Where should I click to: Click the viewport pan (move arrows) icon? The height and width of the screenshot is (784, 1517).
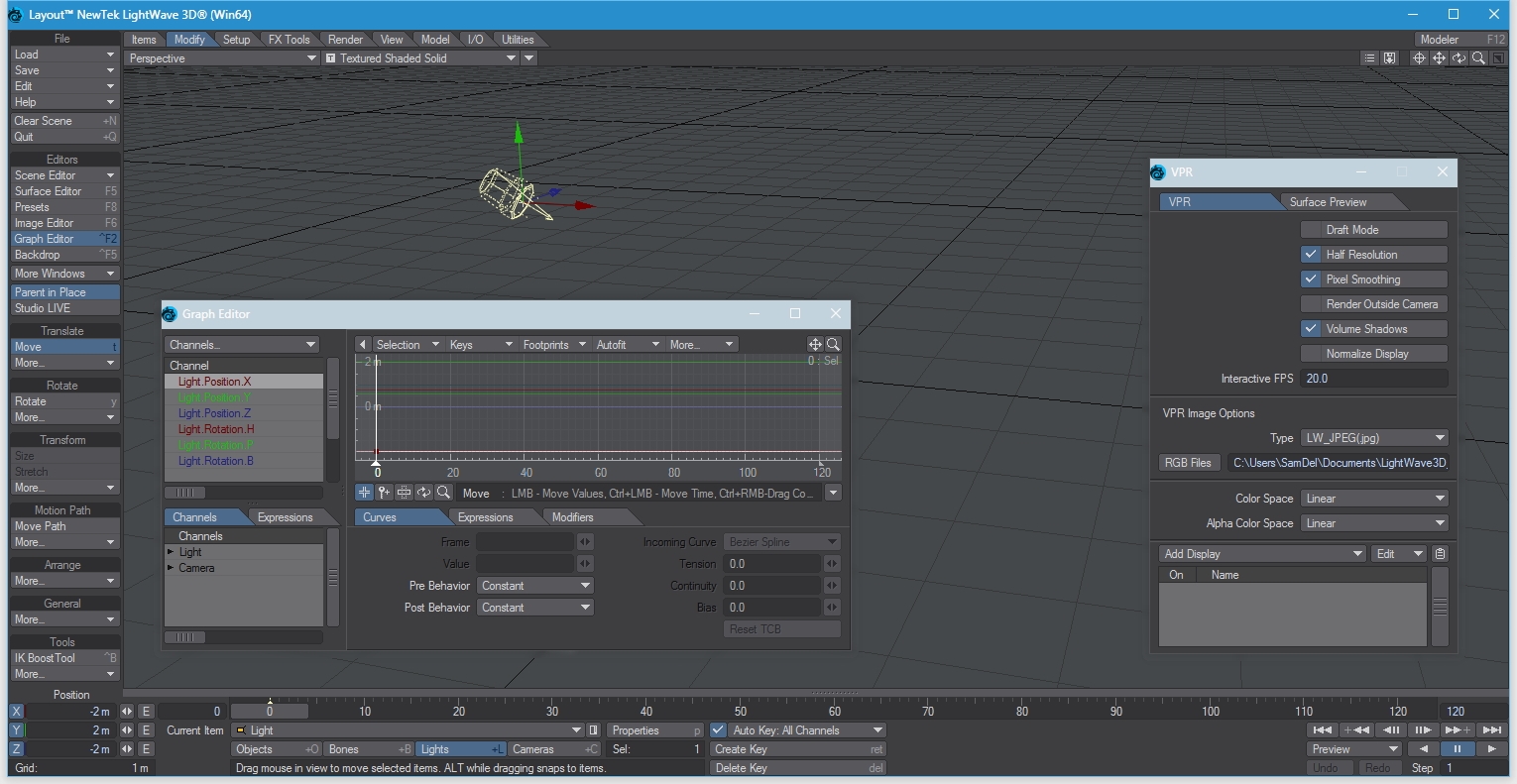click(x=1439, y=58)
